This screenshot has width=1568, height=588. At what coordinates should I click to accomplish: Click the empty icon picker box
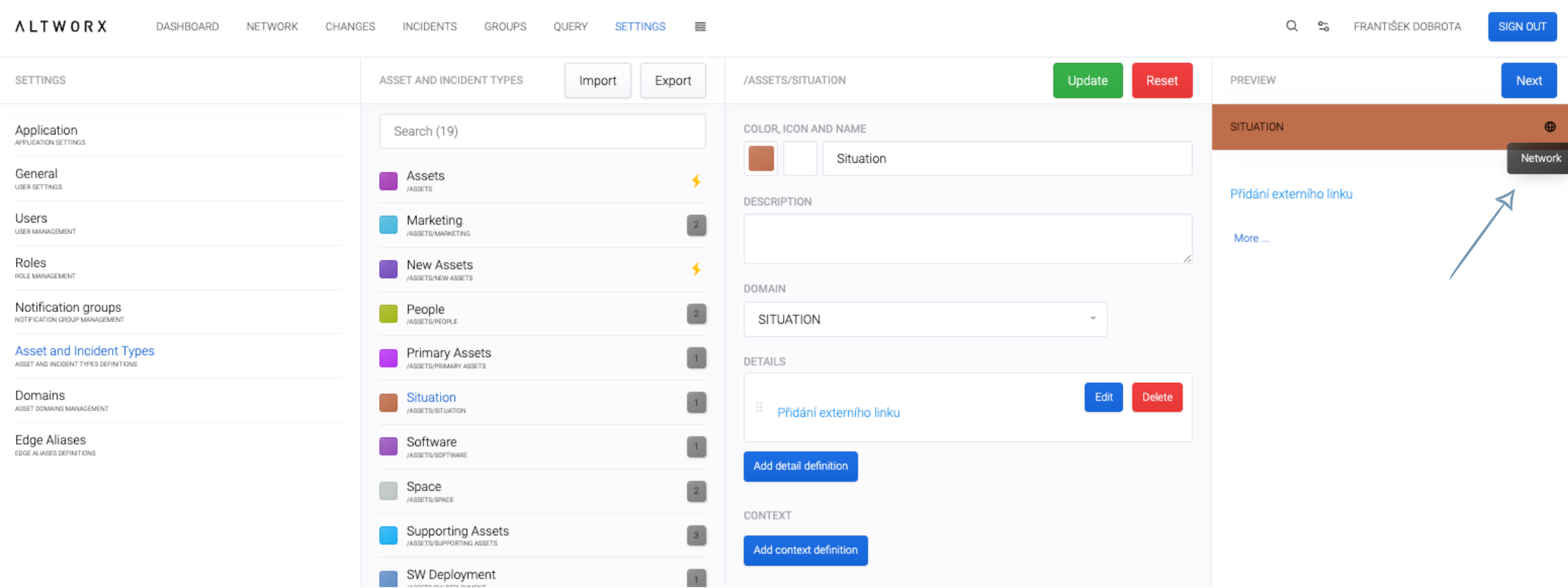(x=800, y=159)
